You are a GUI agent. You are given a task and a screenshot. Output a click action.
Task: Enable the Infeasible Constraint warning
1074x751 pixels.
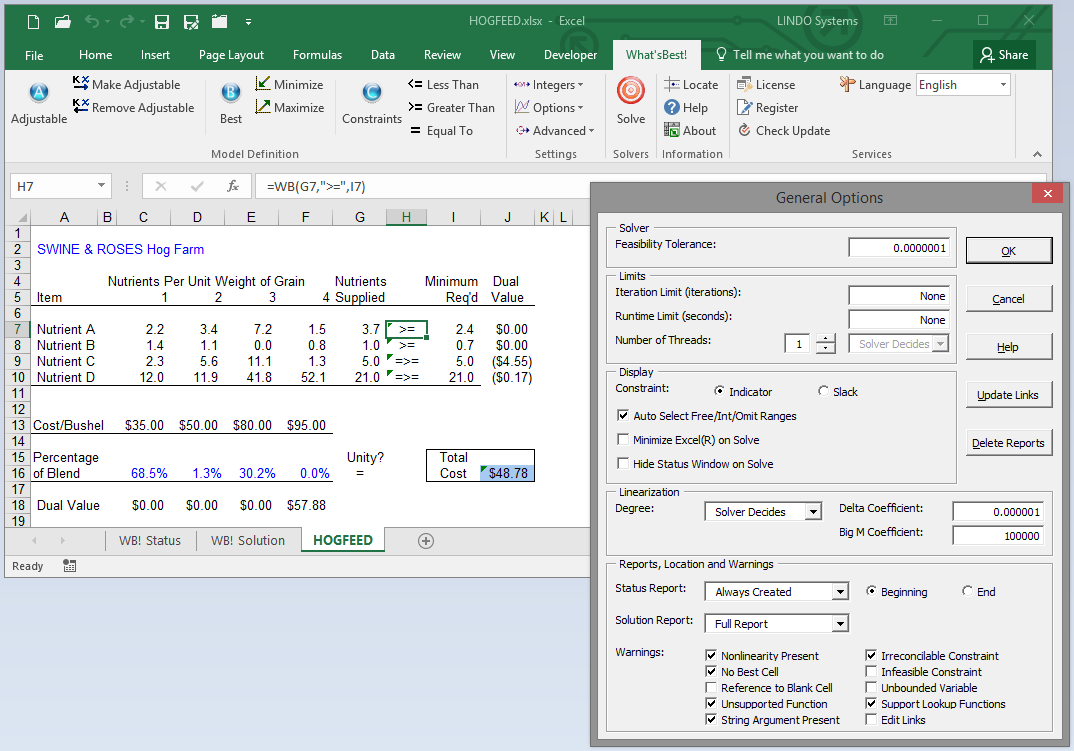(870, 671)
